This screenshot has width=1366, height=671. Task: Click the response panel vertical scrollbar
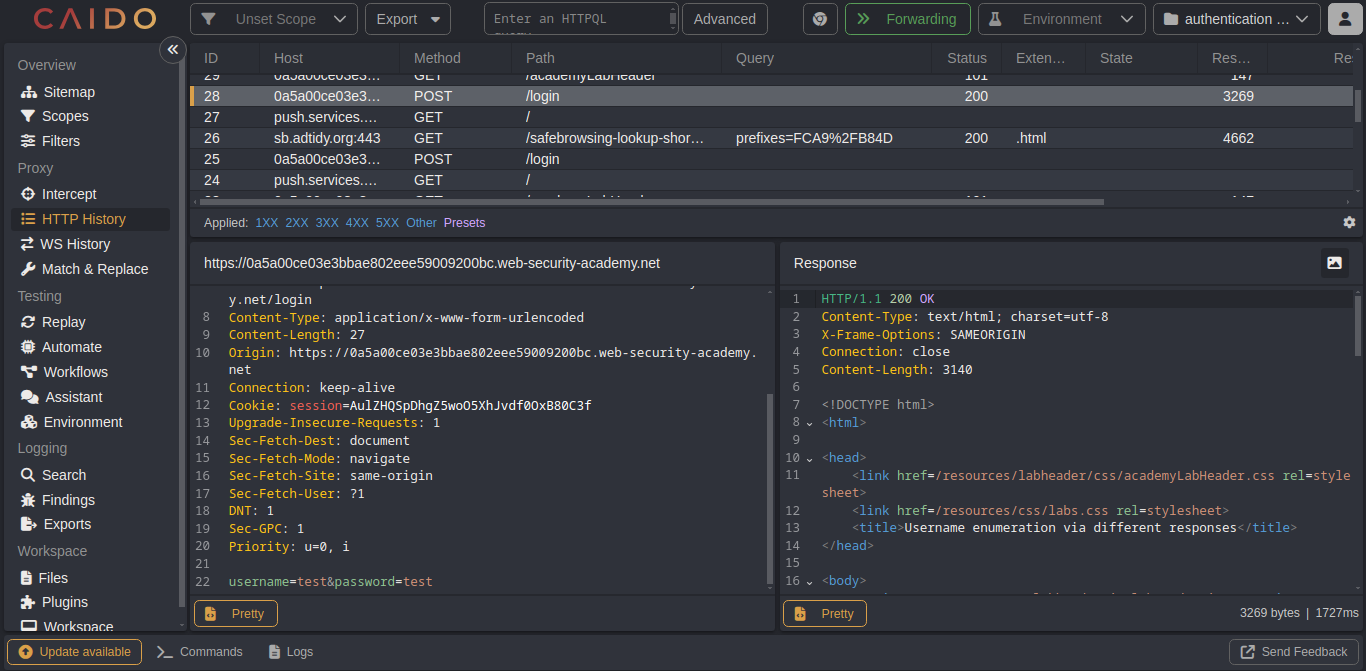point(1357,325)
